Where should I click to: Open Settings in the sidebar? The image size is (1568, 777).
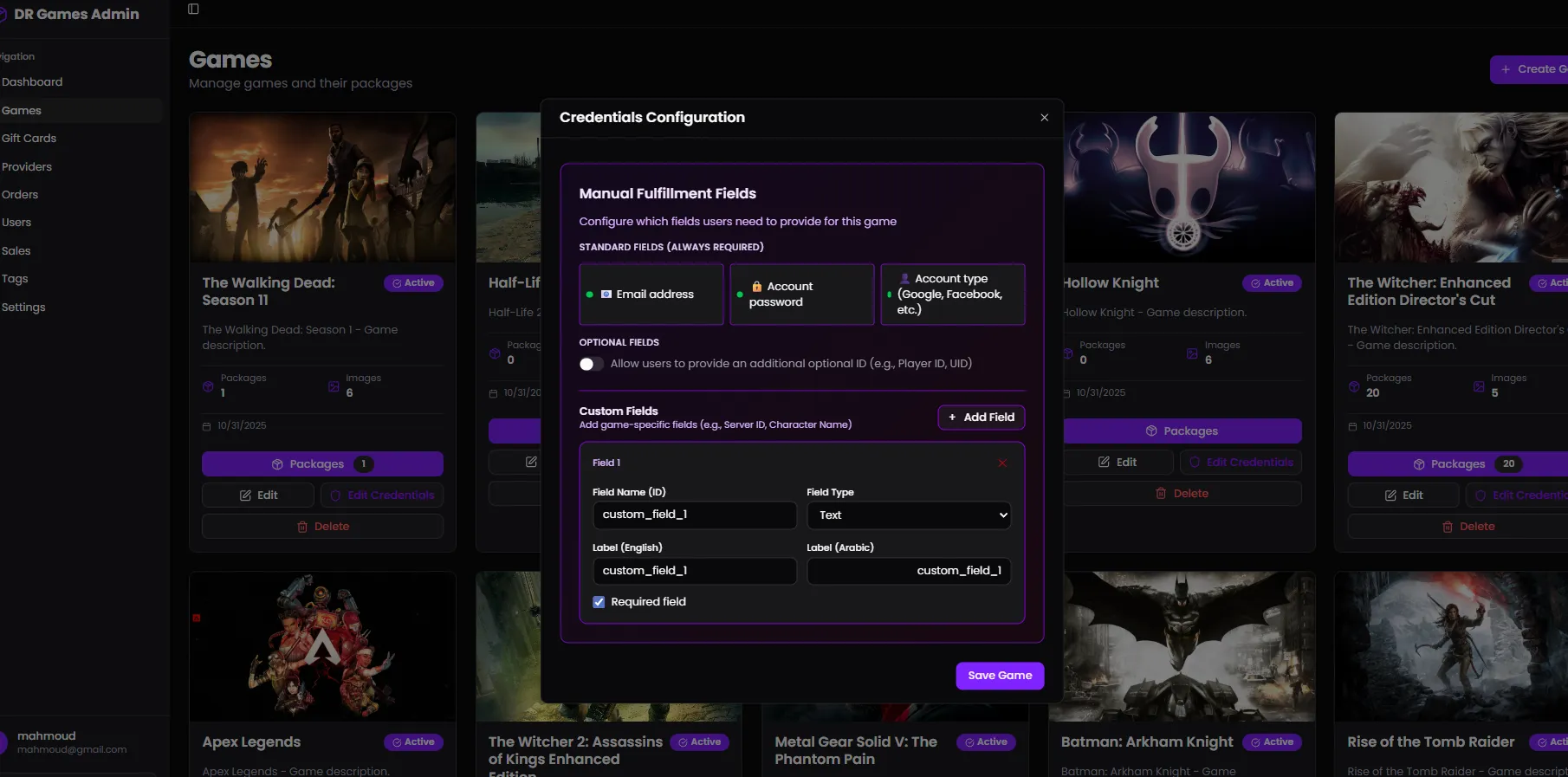point(23,308)
